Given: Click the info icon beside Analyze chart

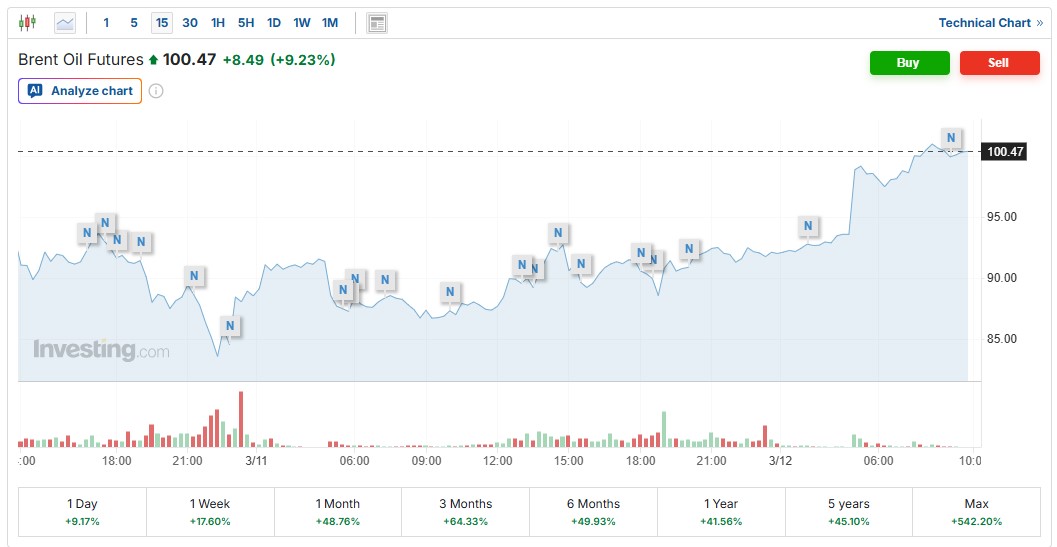Looking at the screenshot, I should (x=156, y=91).
